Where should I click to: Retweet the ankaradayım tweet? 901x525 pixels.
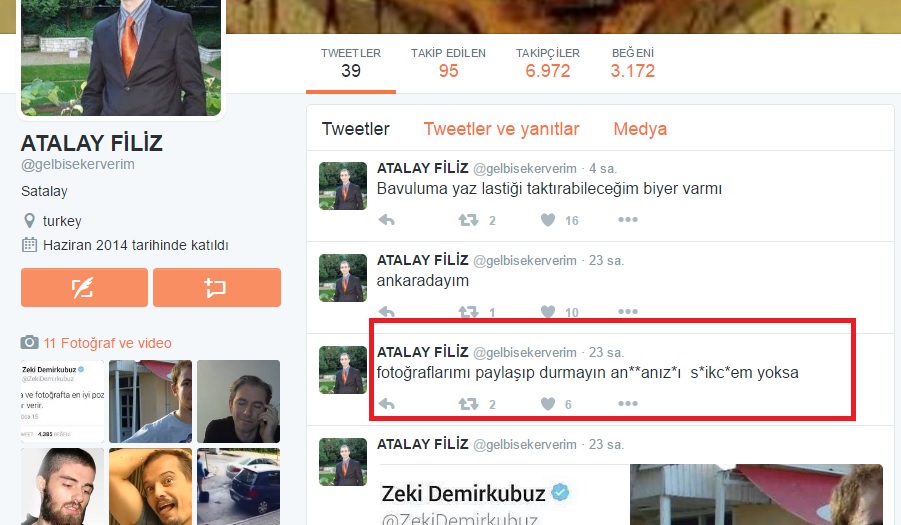click(468, 312)
